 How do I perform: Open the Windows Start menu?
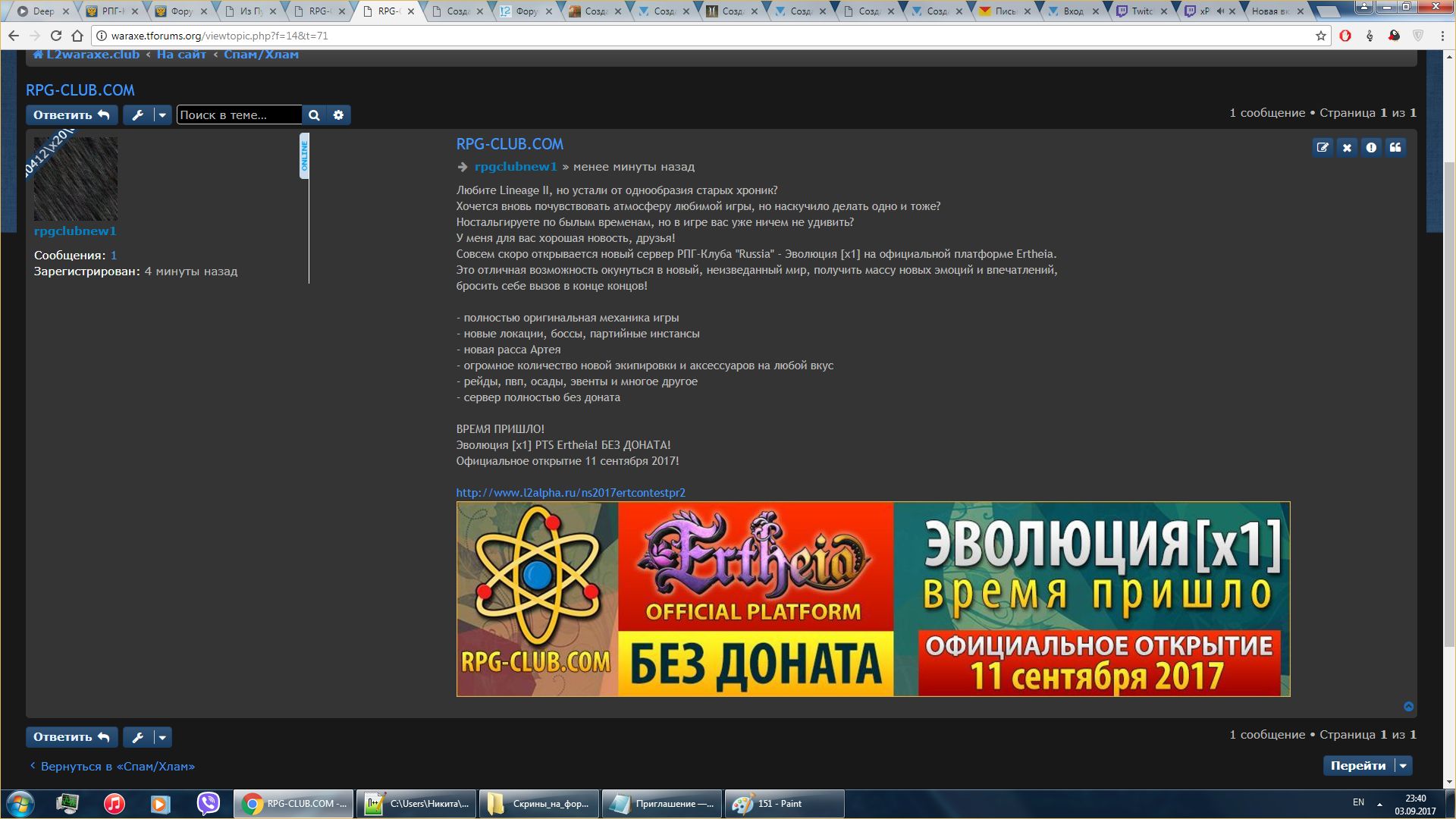20,804
